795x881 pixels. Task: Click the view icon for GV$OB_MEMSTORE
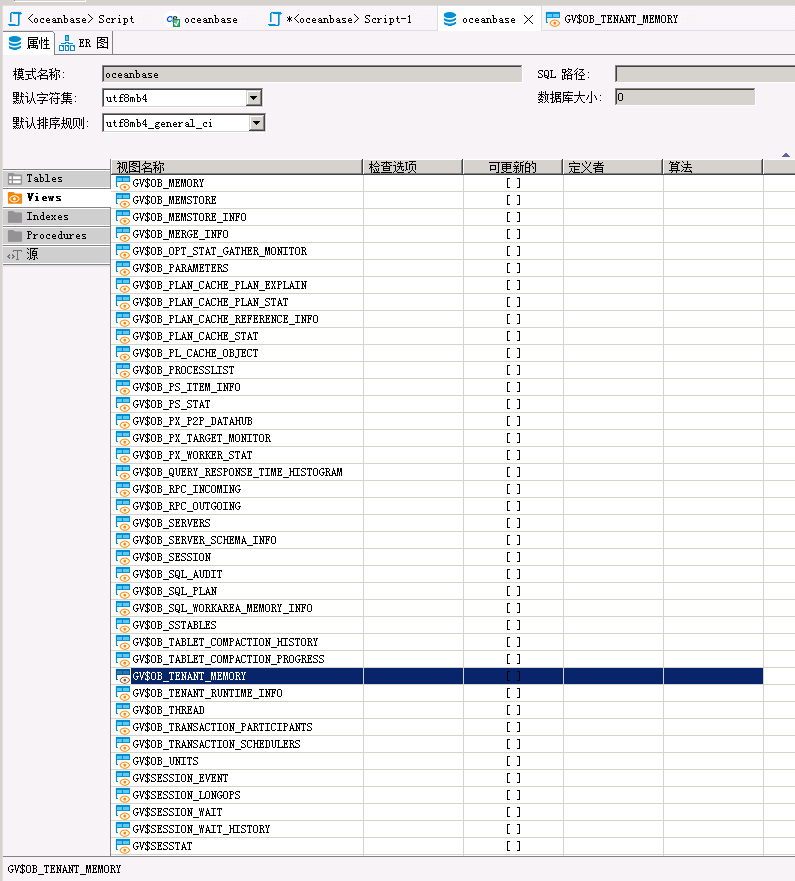122,200
